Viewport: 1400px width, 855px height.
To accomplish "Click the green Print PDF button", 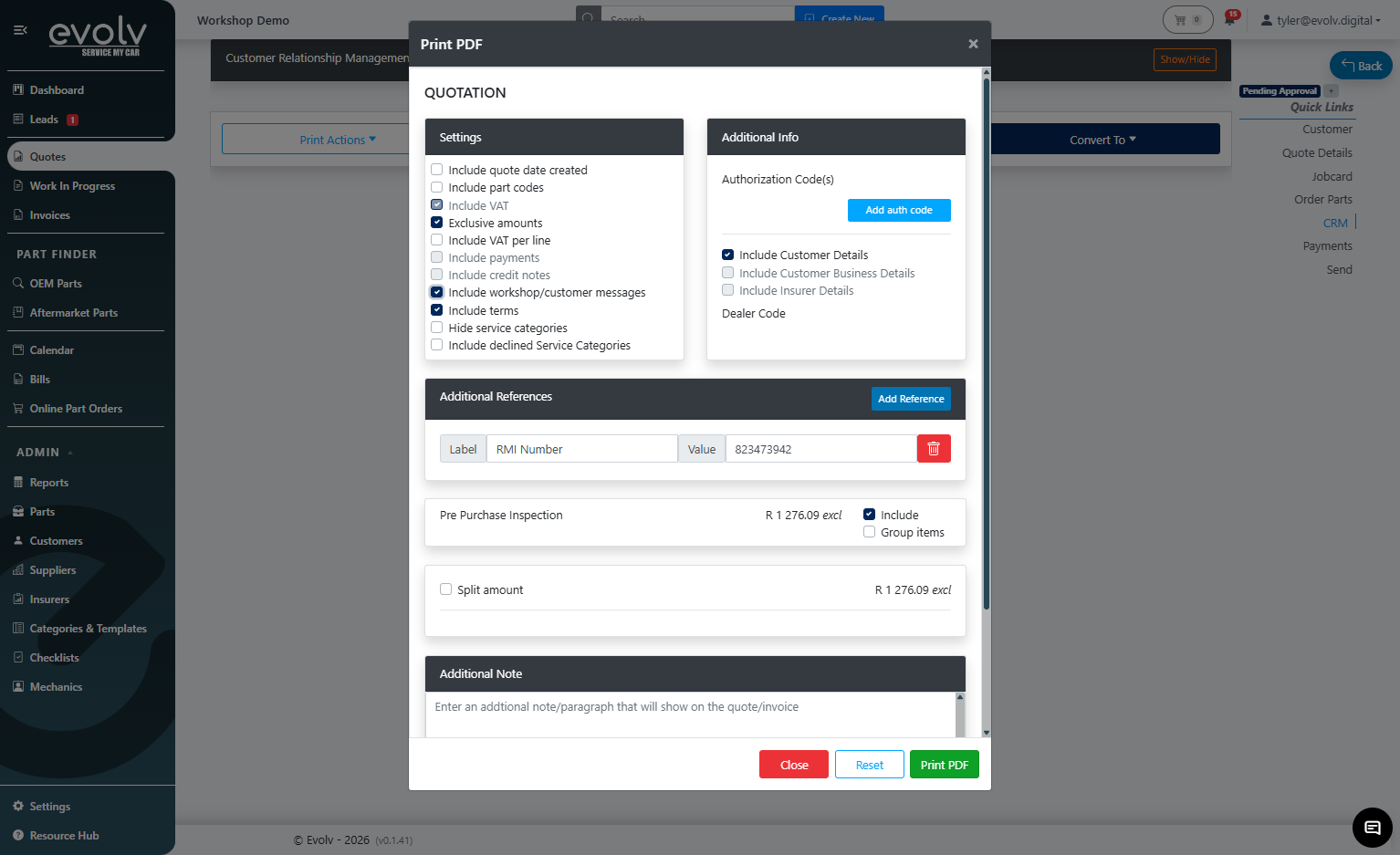I will pyautogui.click(x=945, y=765).
